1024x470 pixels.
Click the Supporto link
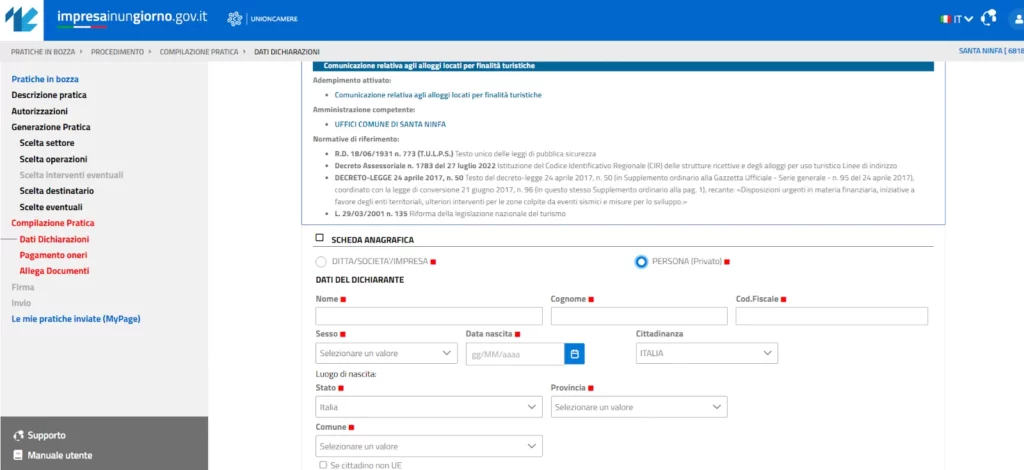(46, 435)
